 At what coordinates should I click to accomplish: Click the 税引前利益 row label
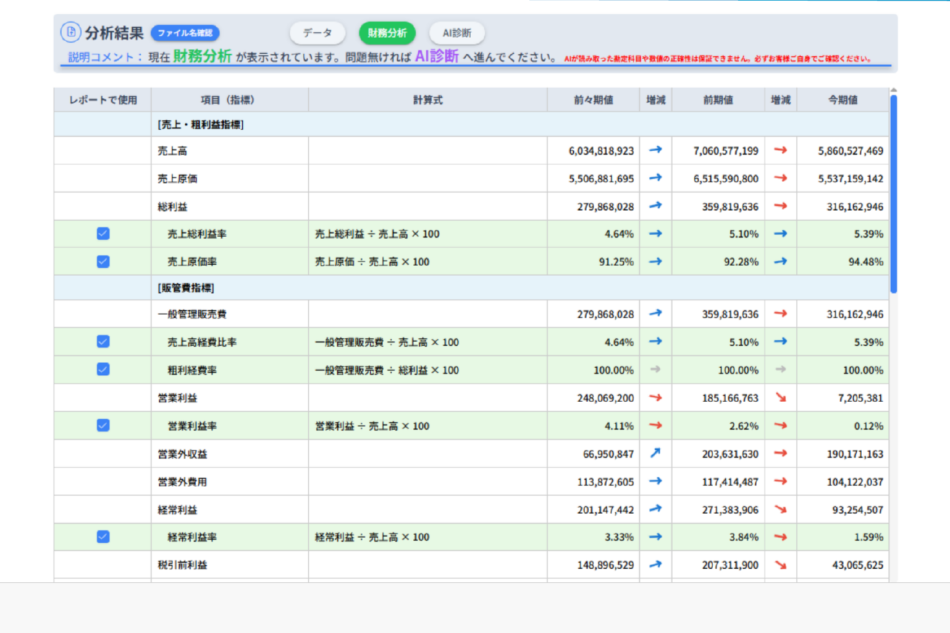click(182, 565)
